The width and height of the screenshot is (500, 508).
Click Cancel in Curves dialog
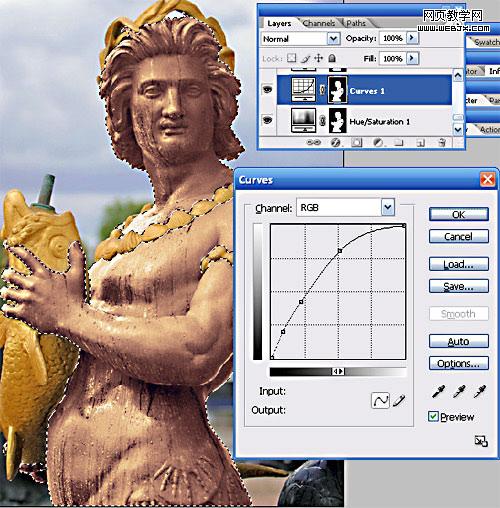459,236
